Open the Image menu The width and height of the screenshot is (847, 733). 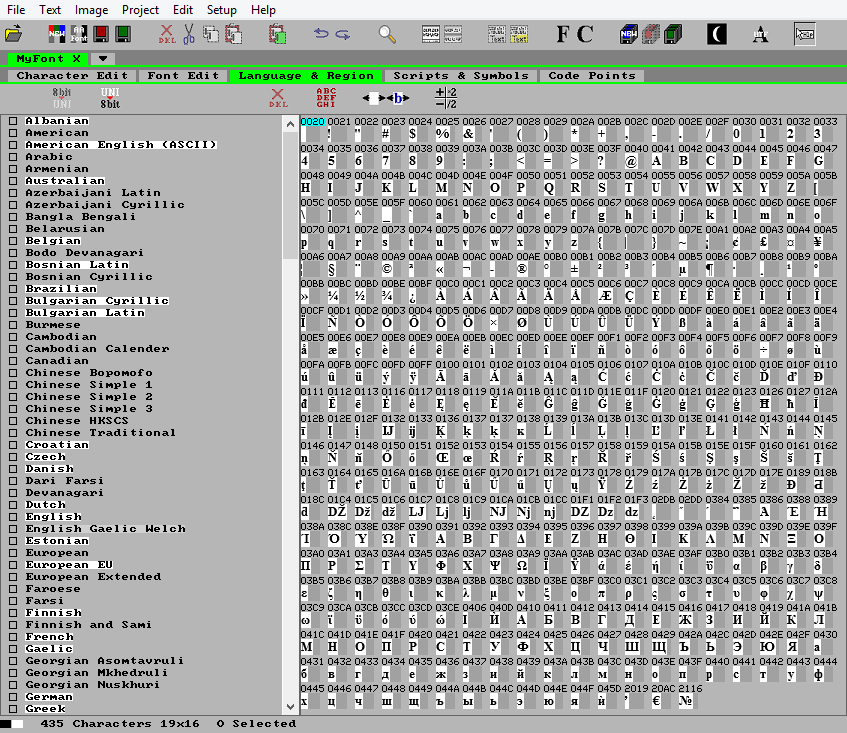(91, 10)
